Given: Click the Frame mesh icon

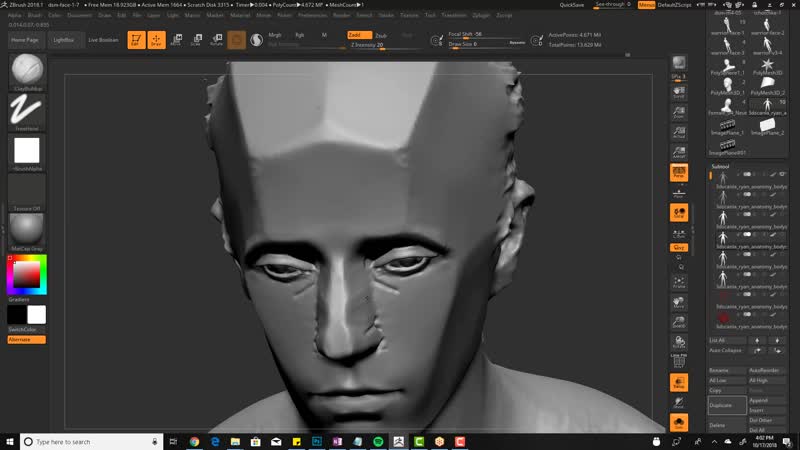Looking at the screenshot, I should (679, 282).
